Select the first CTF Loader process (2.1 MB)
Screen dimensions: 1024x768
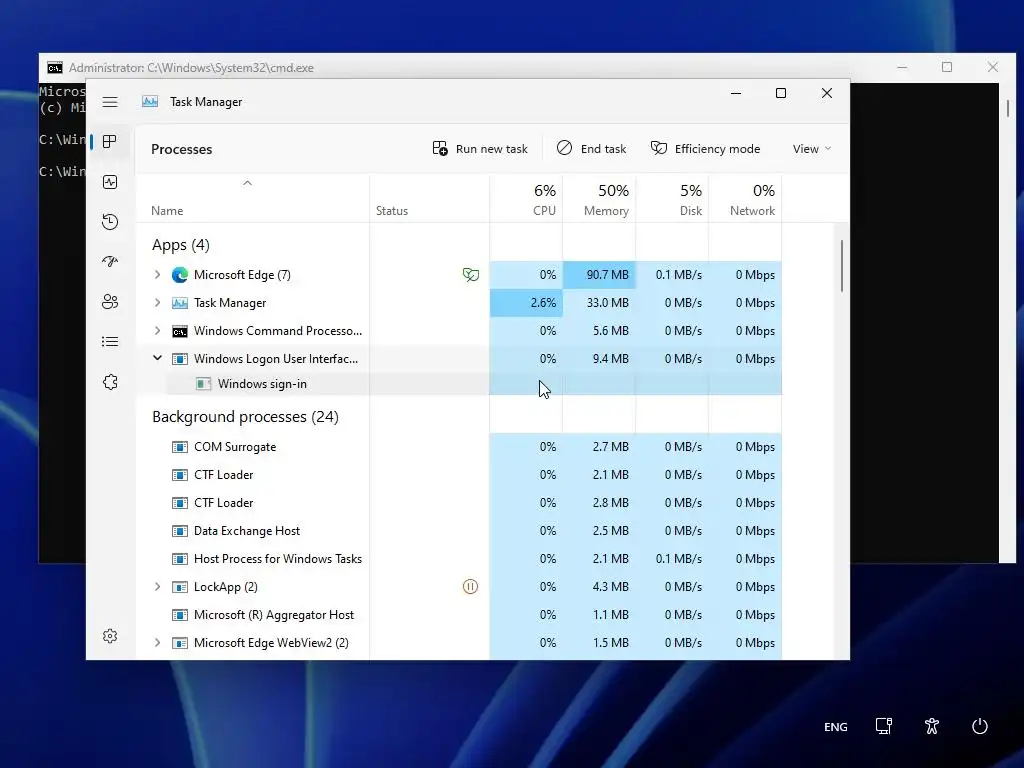459,475
